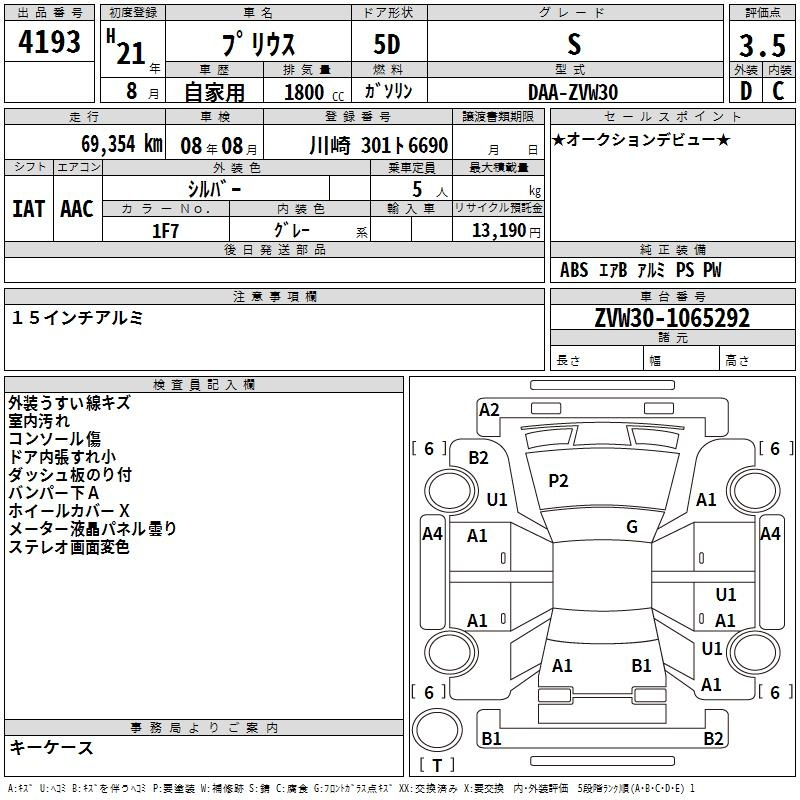The height and width of the screenshot is (800, 800).
Task: Click inspector note バンパー下A
Action: click(x=54, y=492)
